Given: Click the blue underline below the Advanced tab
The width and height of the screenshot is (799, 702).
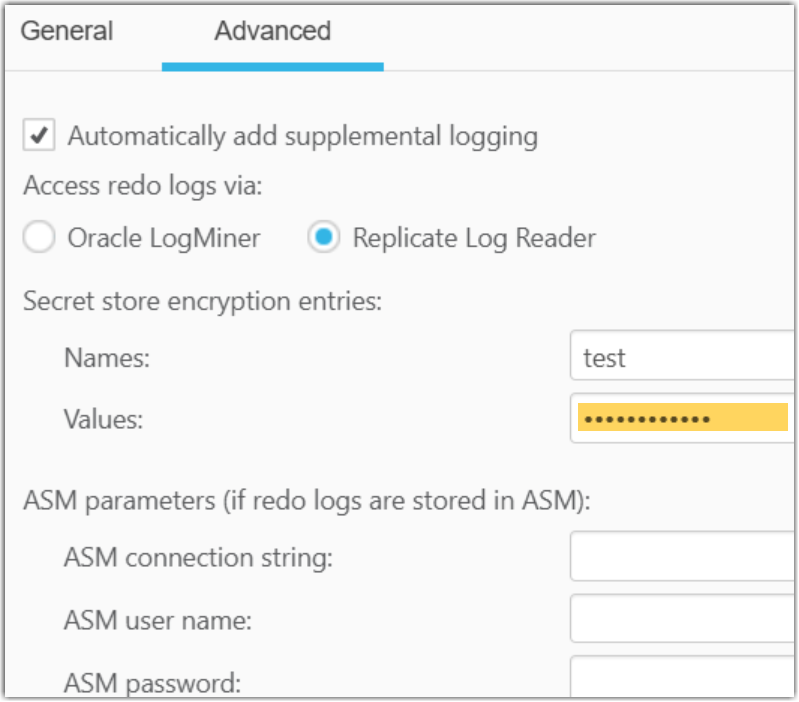Looking at the screenshot, I should point(272,67).
